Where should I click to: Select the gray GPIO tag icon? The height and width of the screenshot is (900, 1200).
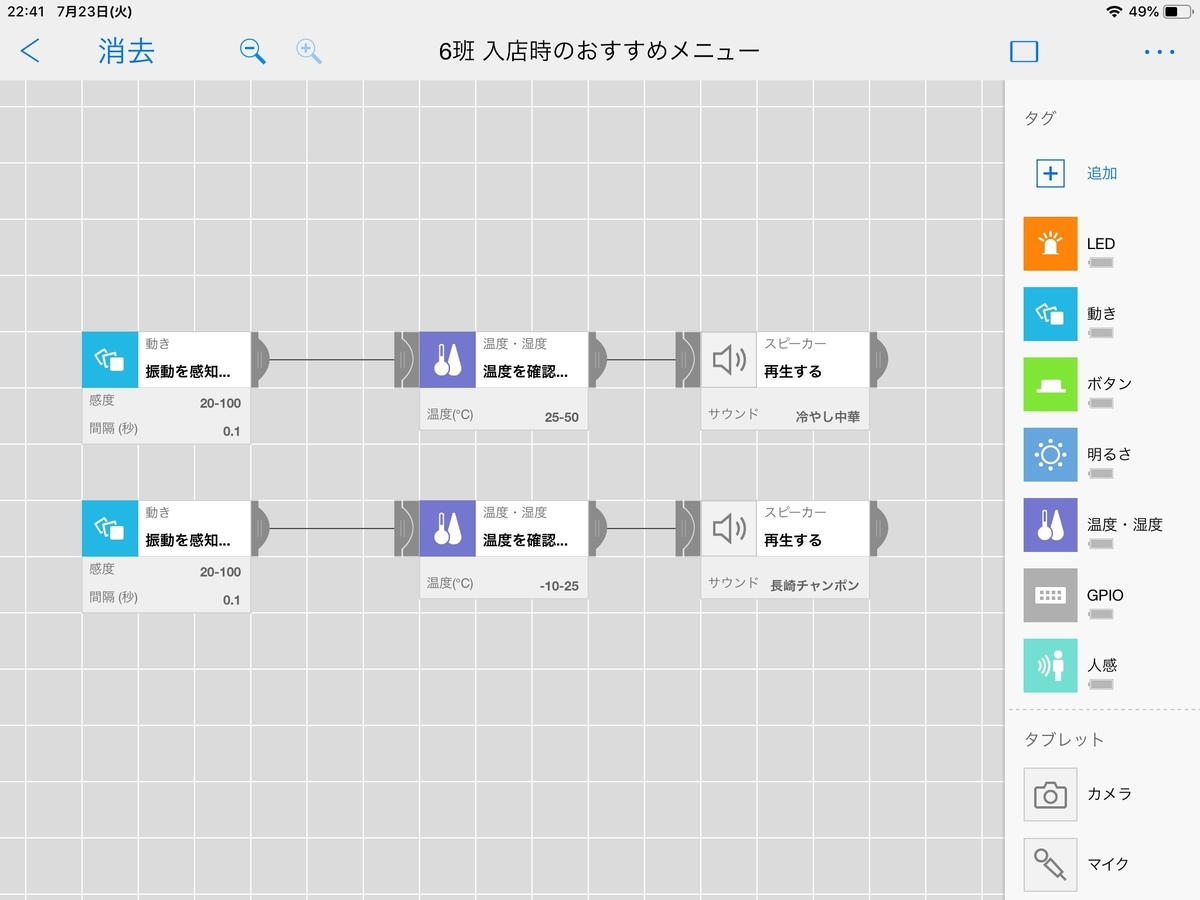tap(1050, 595)
